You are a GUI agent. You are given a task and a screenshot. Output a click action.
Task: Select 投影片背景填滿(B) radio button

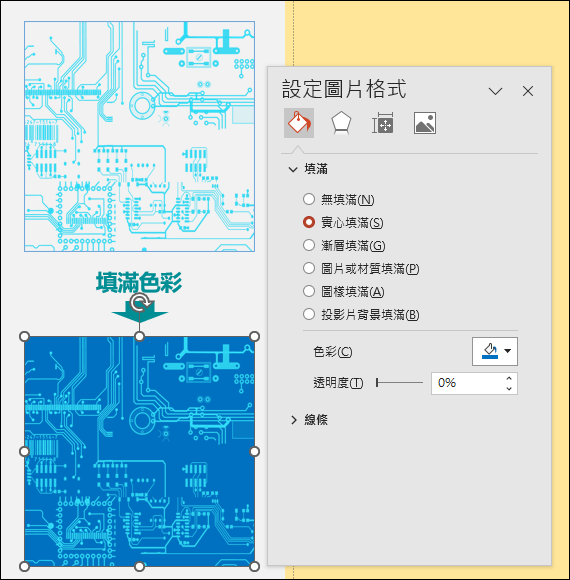[309, 314]
